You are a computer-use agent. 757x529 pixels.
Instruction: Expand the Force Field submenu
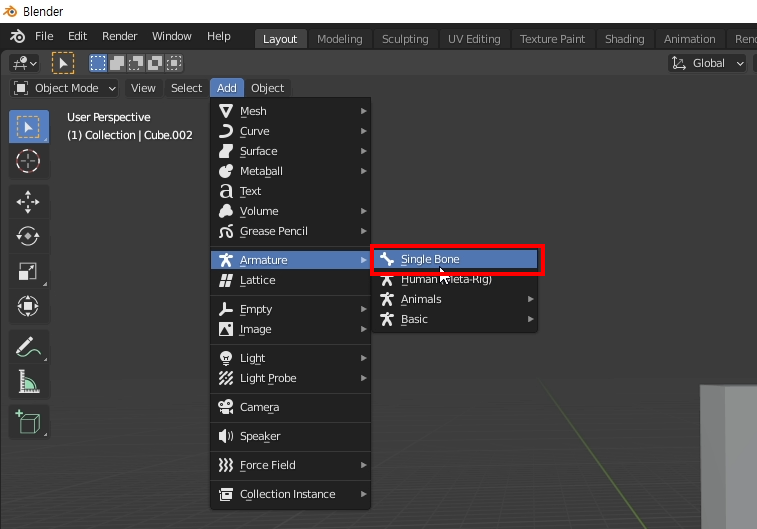(291, 465)
